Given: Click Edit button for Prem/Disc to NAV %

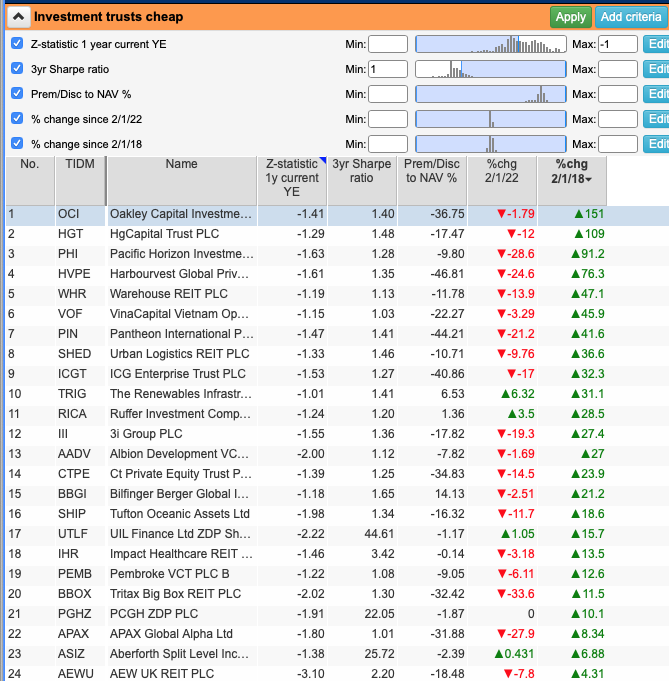Looking at the screenshot, I should 656,94.
